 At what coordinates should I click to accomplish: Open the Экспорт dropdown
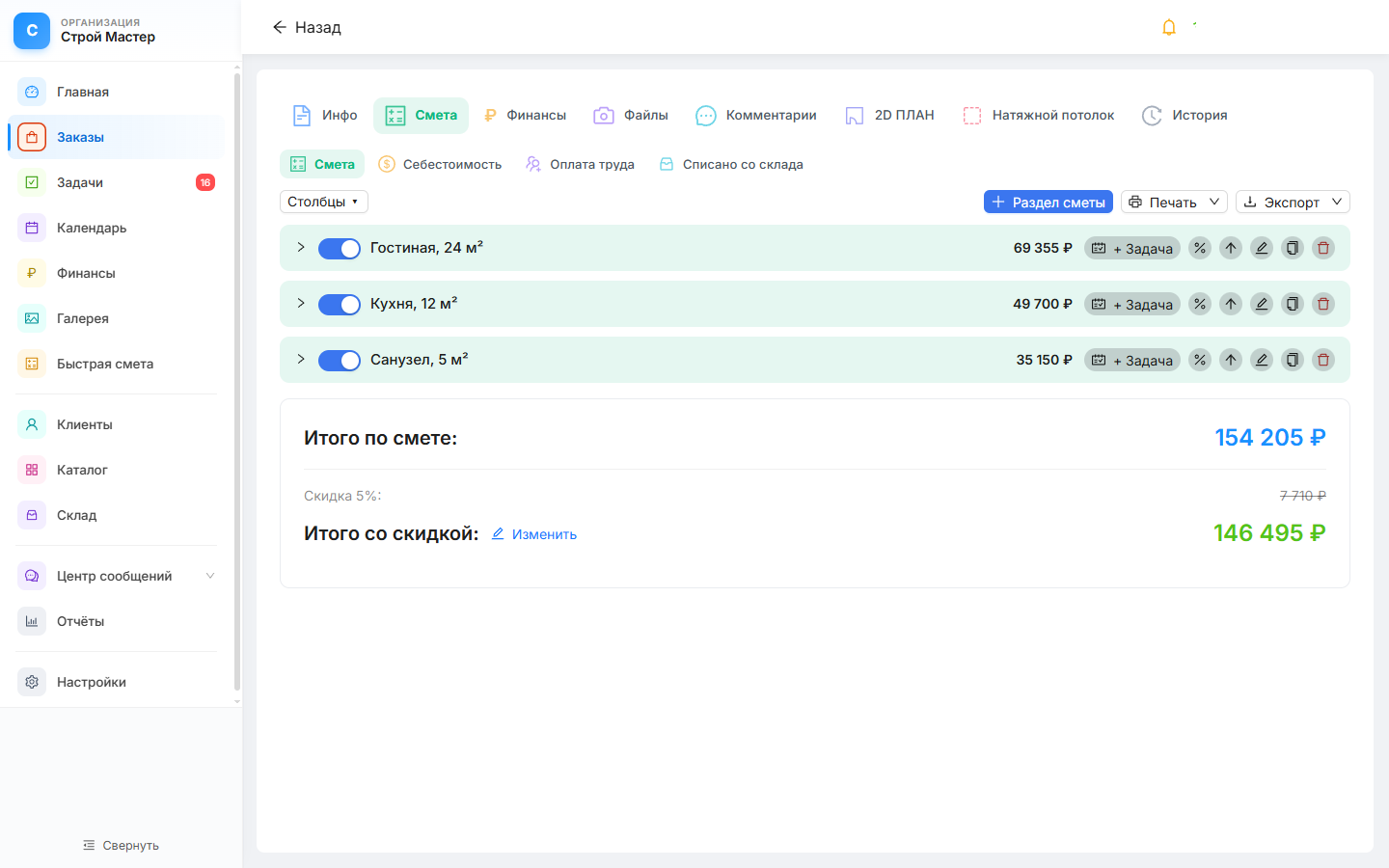point(1293,202)
